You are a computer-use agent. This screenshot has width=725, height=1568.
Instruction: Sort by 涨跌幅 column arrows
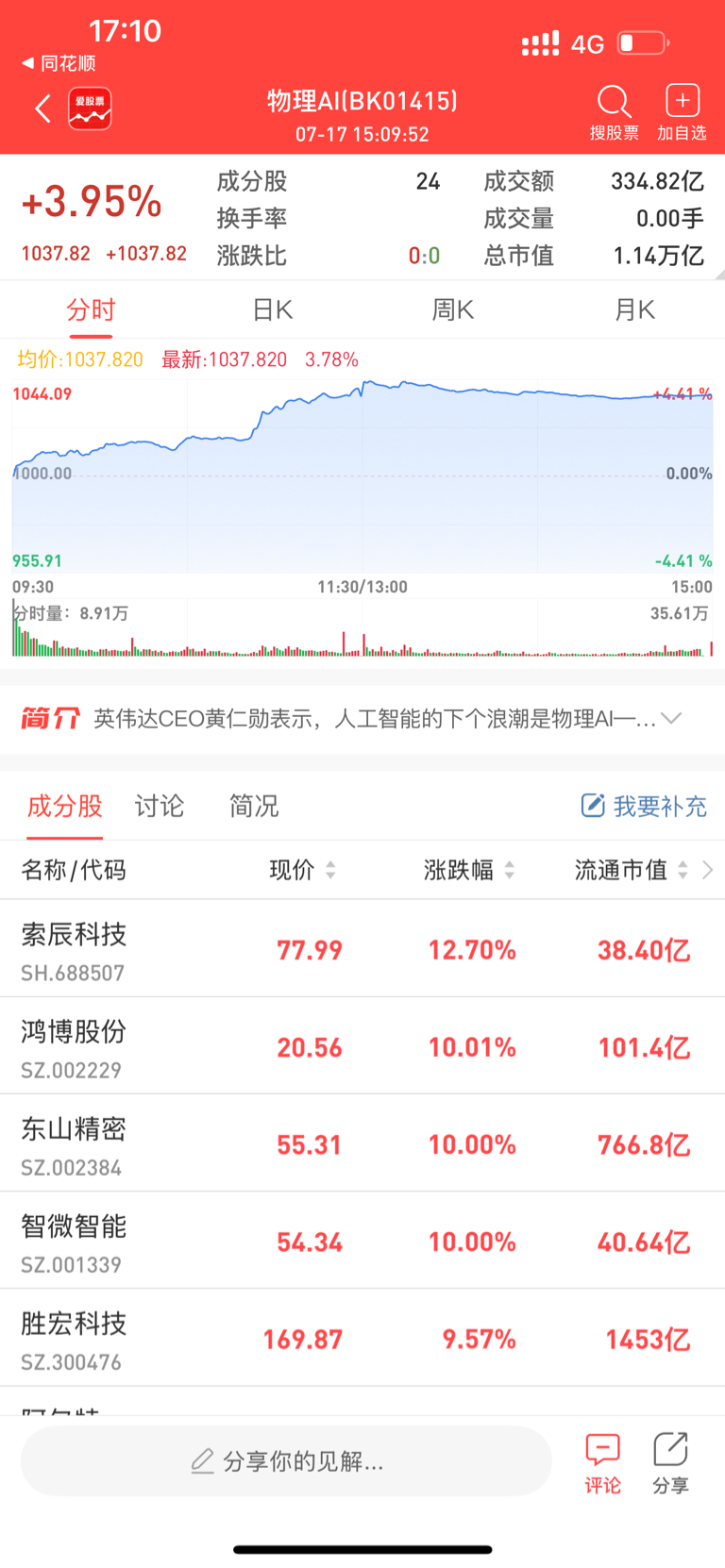pos(510,870)
